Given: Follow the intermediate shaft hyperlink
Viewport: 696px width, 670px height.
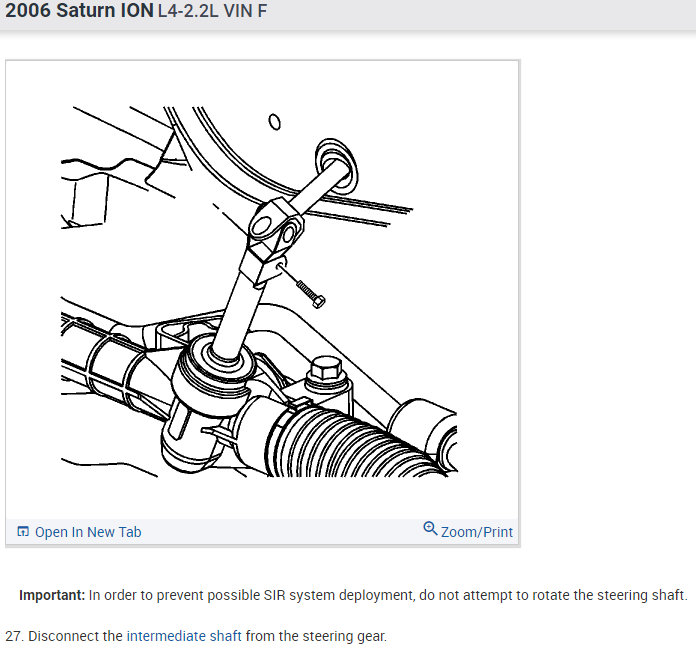Looking at the screenshot, I should (x=184, y=636).
